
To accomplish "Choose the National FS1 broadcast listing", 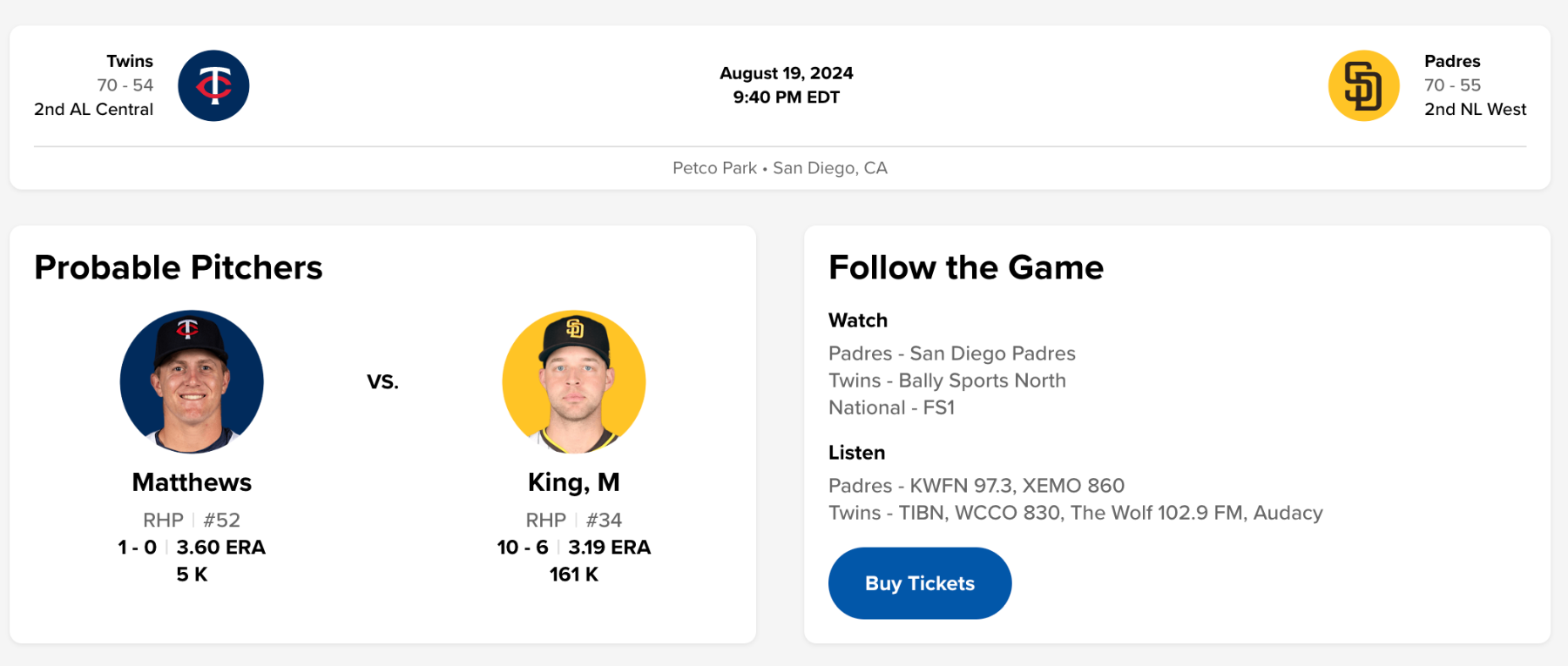I will coord(891,407).
